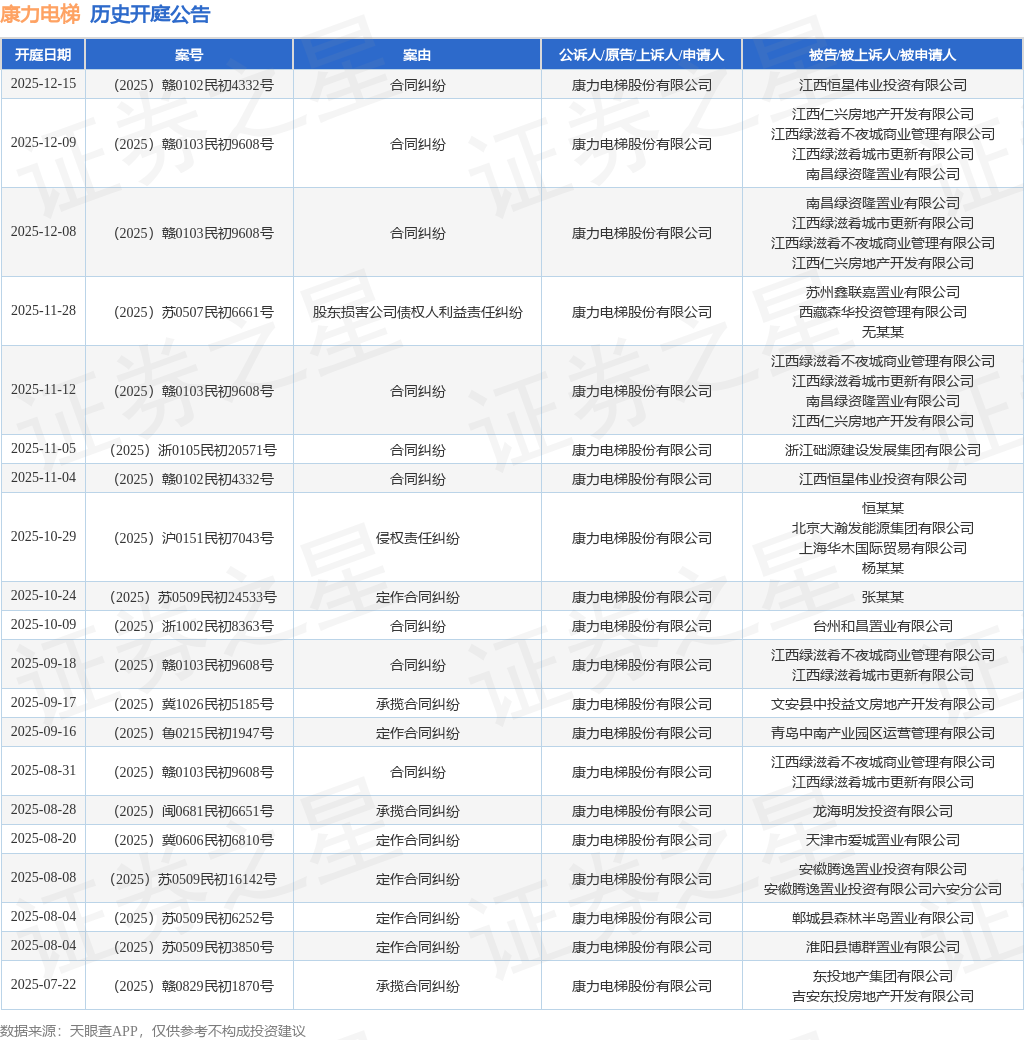The width and height of the screenshot is (1024, 1040).
Task: Click 合同纠纷 in the 2025-11-05 row
Action: click(x=417, y=450)
